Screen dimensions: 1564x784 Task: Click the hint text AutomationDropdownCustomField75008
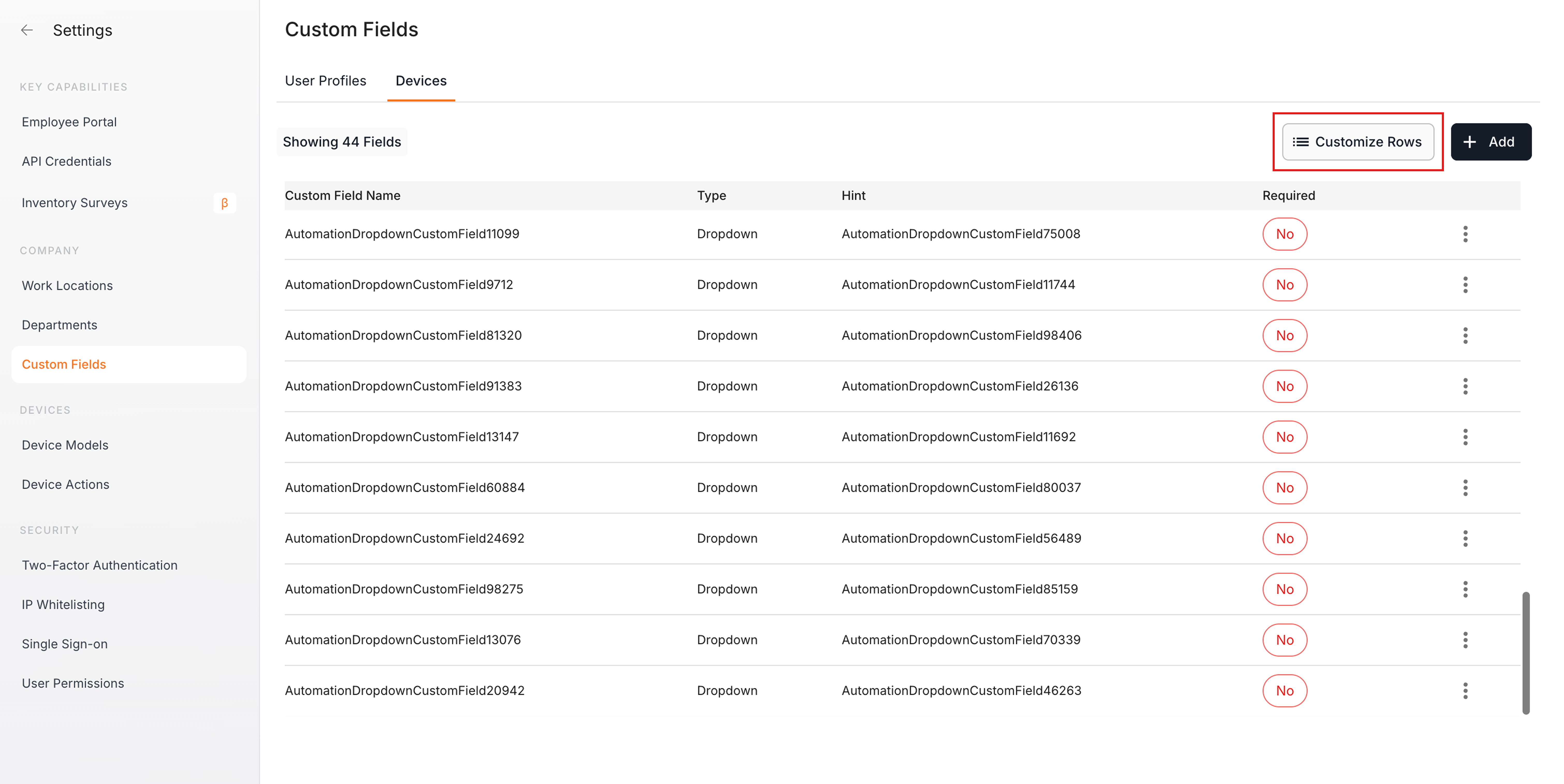pos(961,234)
